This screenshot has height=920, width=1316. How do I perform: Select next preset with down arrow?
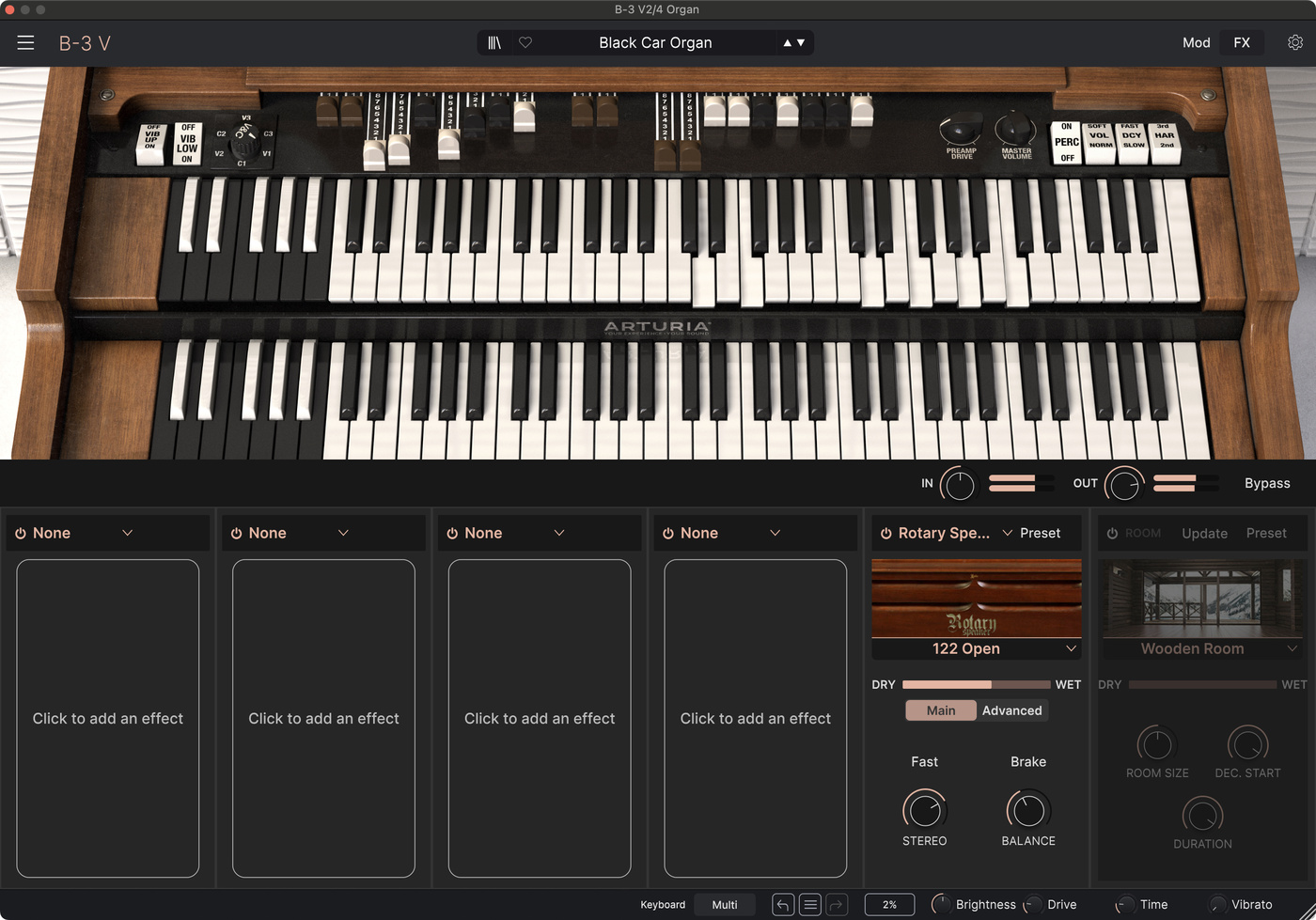(x=801, y=42)
